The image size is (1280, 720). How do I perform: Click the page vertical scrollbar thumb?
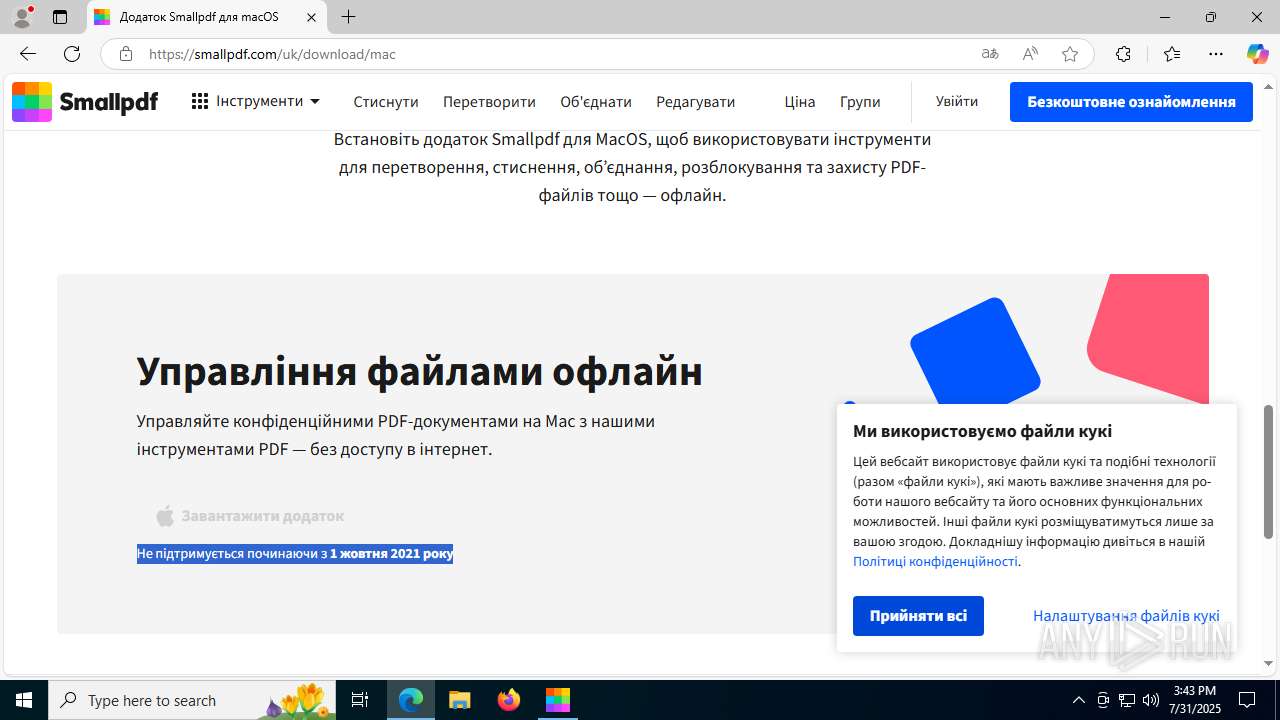click(1269, 472)
